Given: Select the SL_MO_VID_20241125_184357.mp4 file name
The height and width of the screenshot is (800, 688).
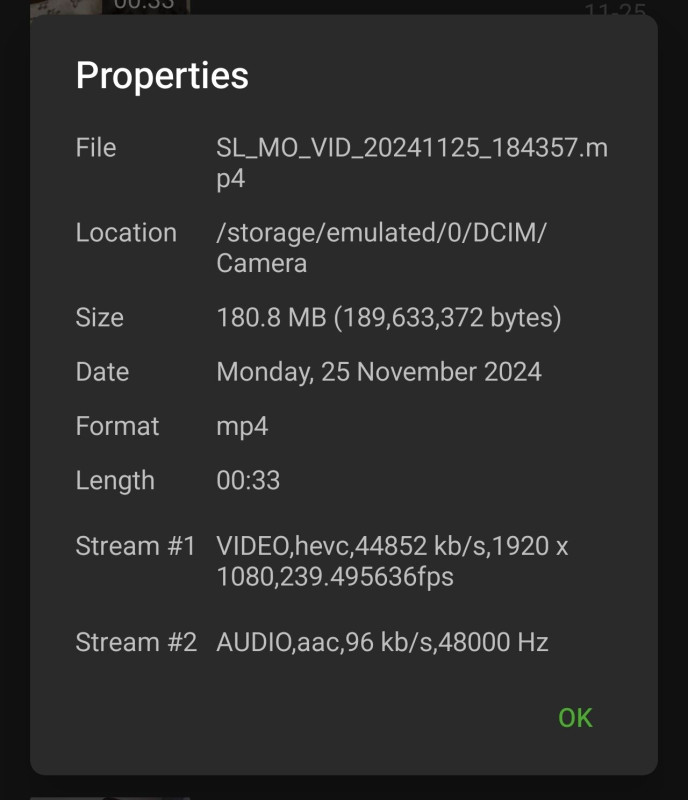Looking at the screenshot, I should click(412, 163).
